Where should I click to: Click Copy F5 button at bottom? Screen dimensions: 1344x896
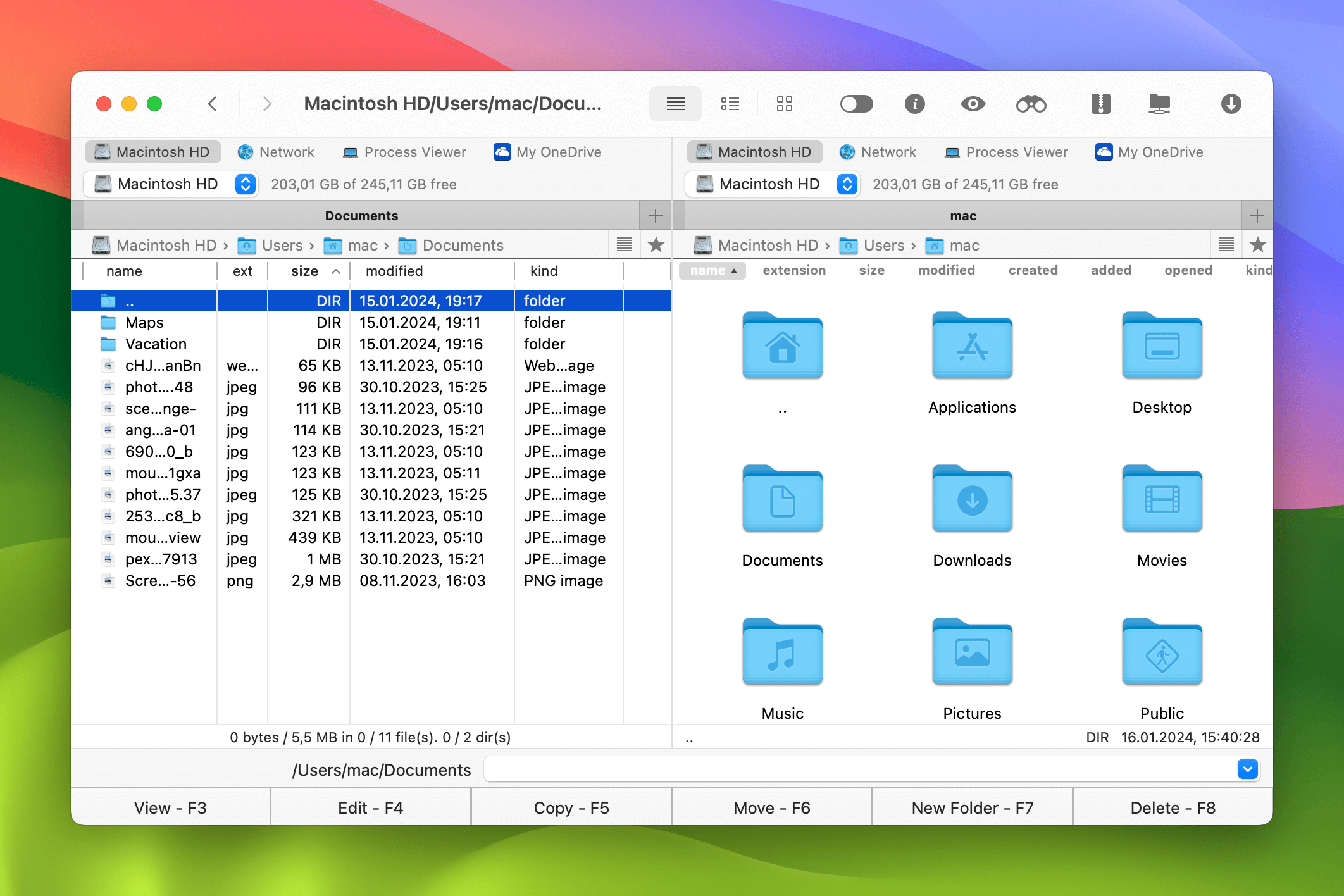(572, 807)
